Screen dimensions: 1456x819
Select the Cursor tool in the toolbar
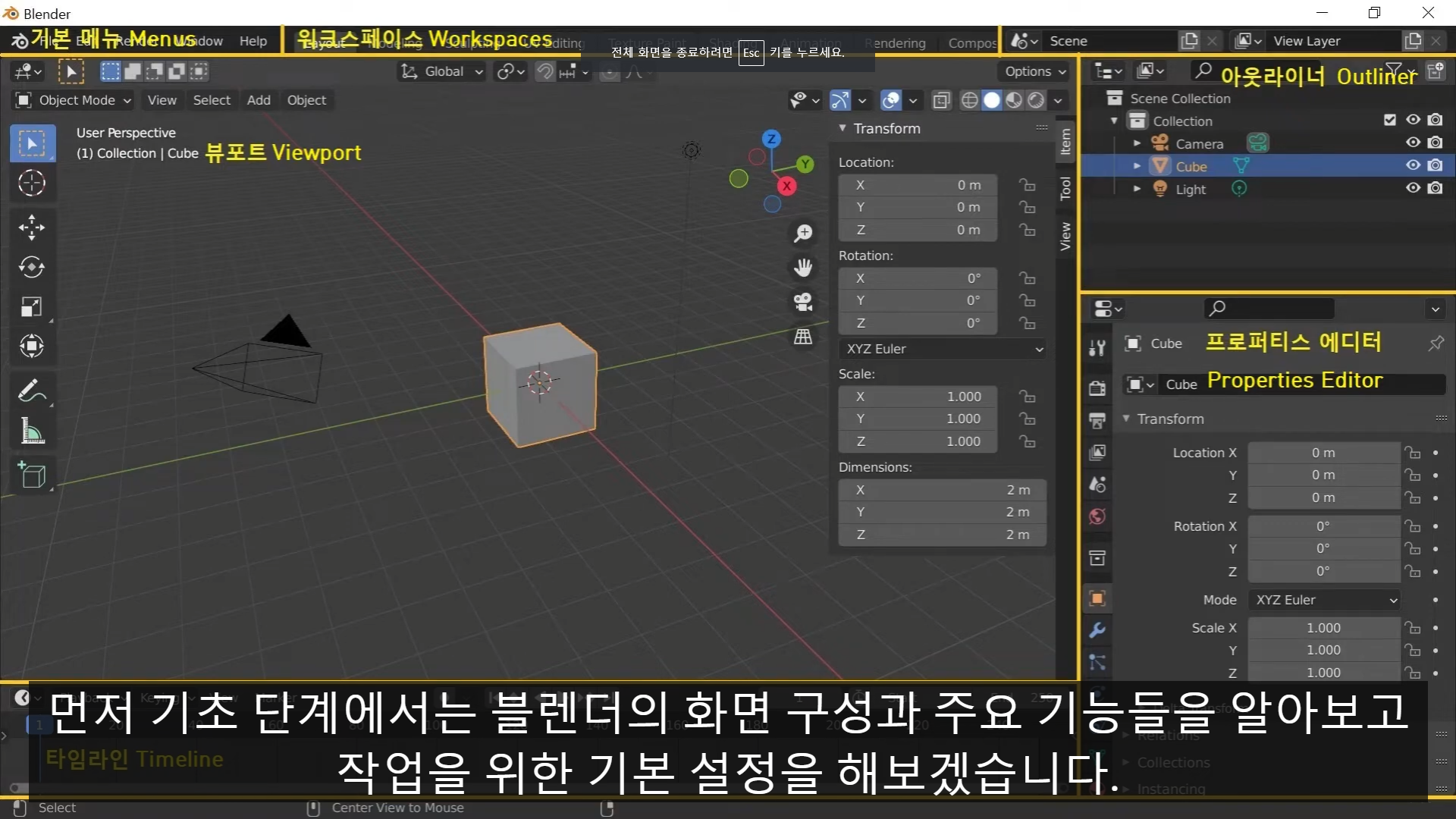[32, 184]
